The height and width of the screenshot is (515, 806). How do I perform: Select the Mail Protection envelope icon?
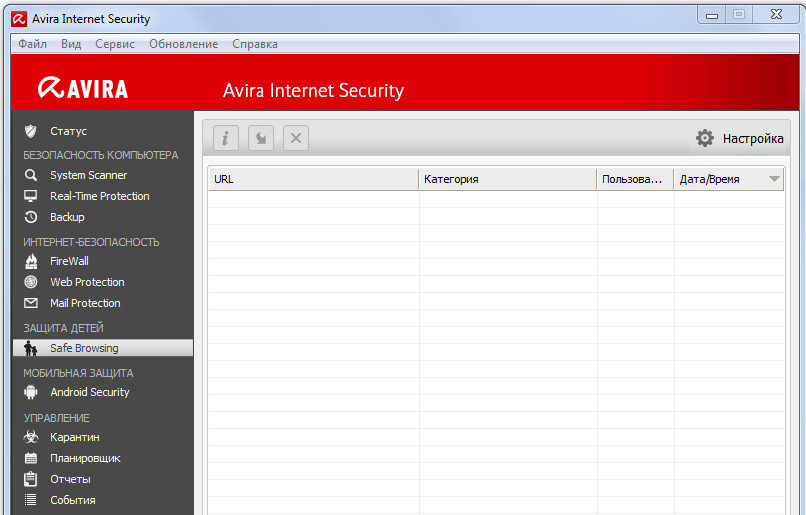tap(31, 303)
